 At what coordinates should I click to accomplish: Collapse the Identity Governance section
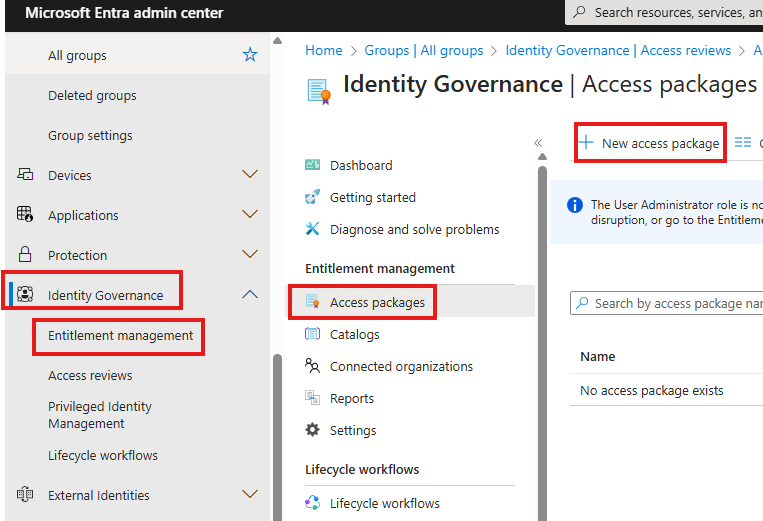250,295
